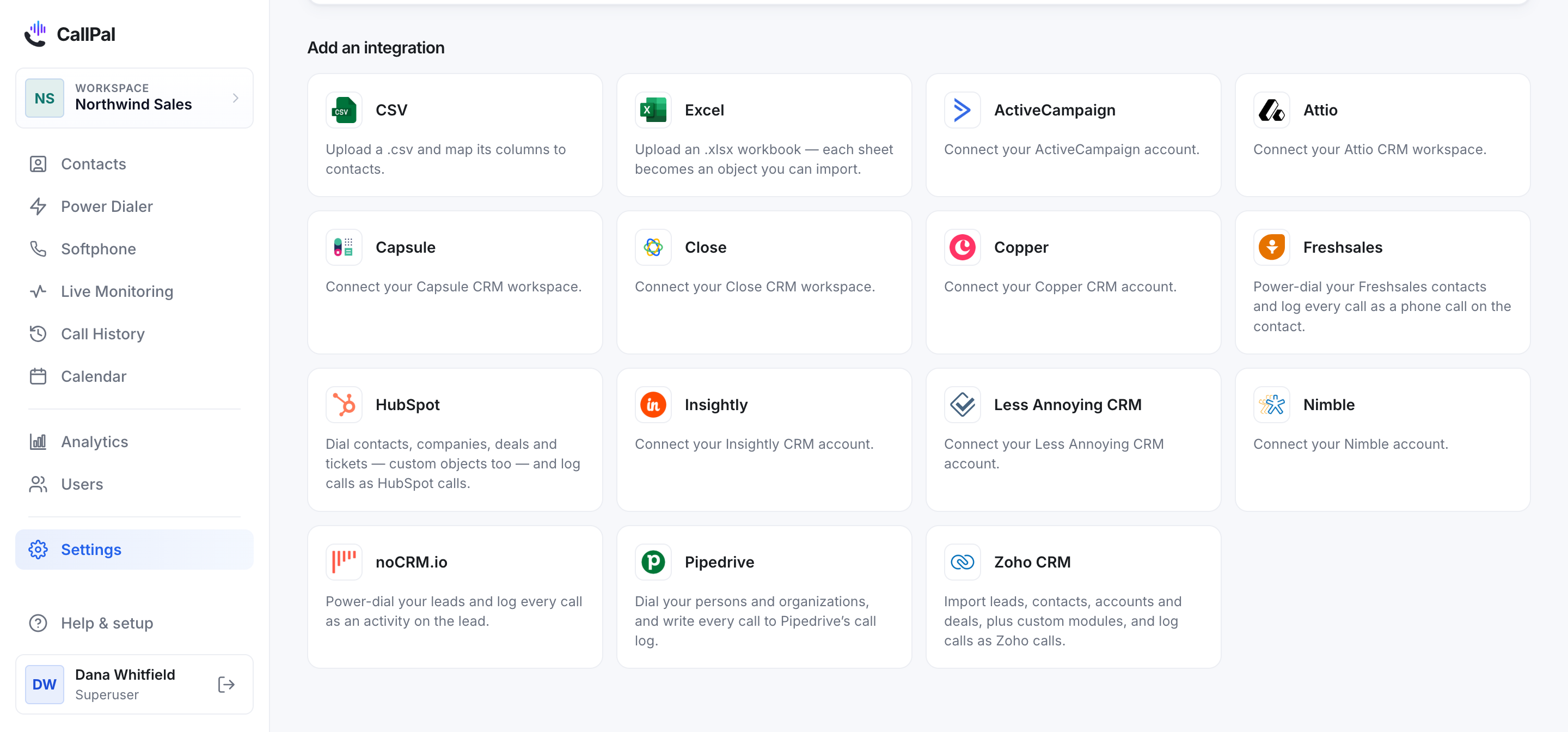This screenshot has width=1568, height=732.
Task: Open the Softphone page
Action: click(x=134, y=249)
